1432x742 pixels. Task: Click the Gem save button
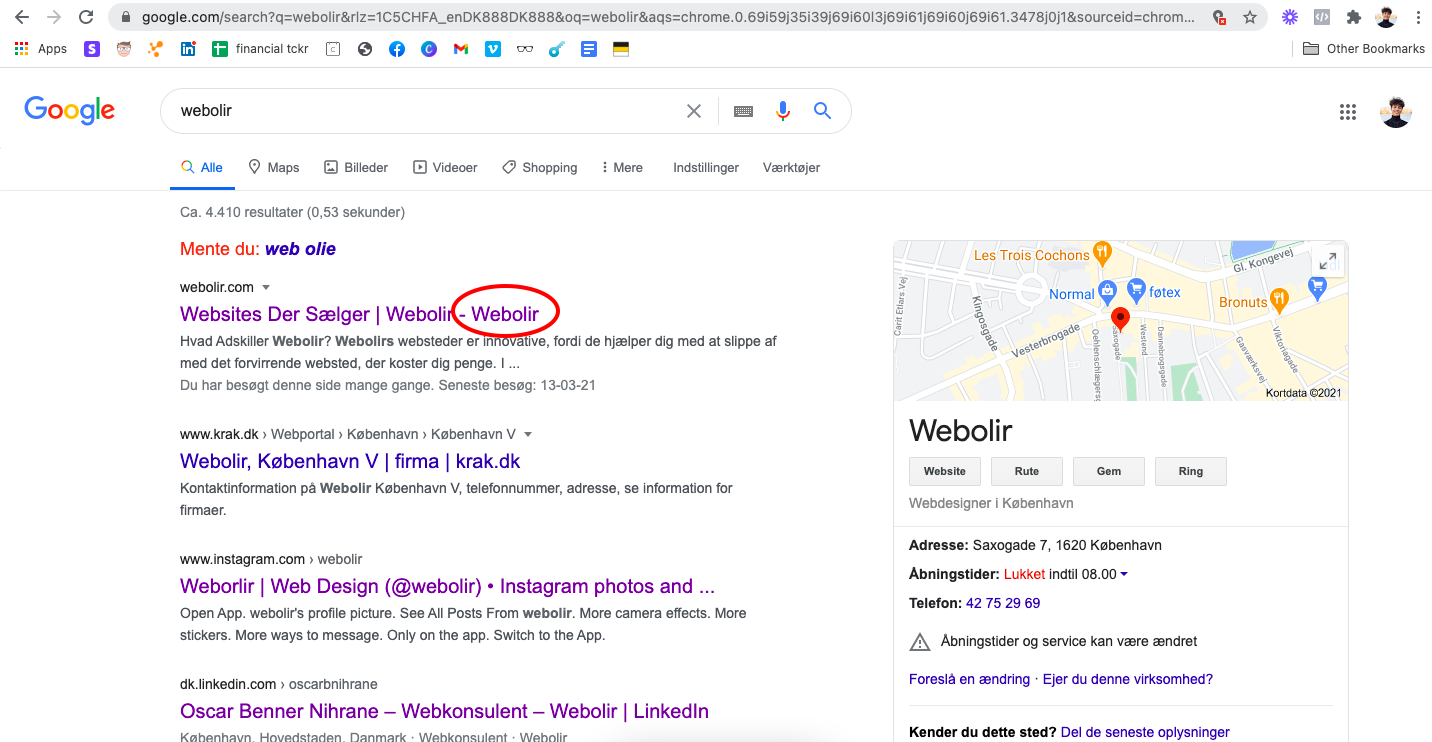point(1109,471)
